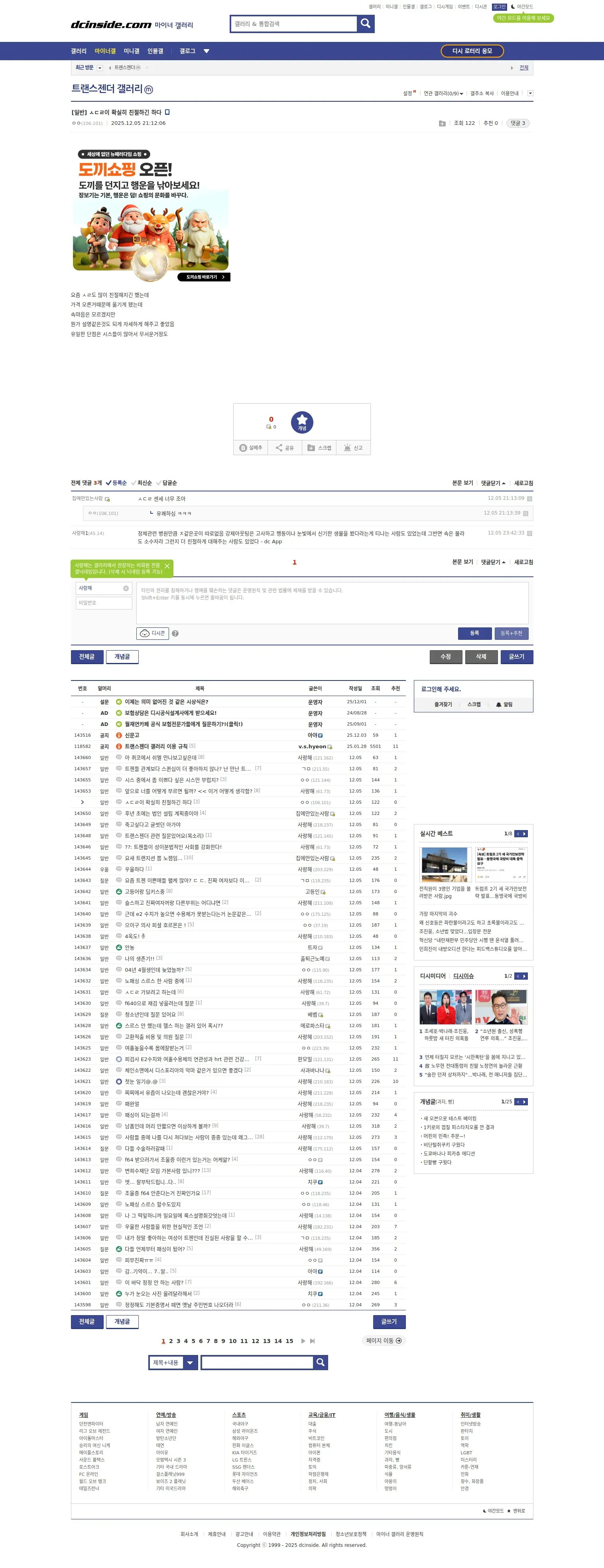Collapse comments with lower 댓글닫기
604x1568 pixels.
(x=493, y=562)
